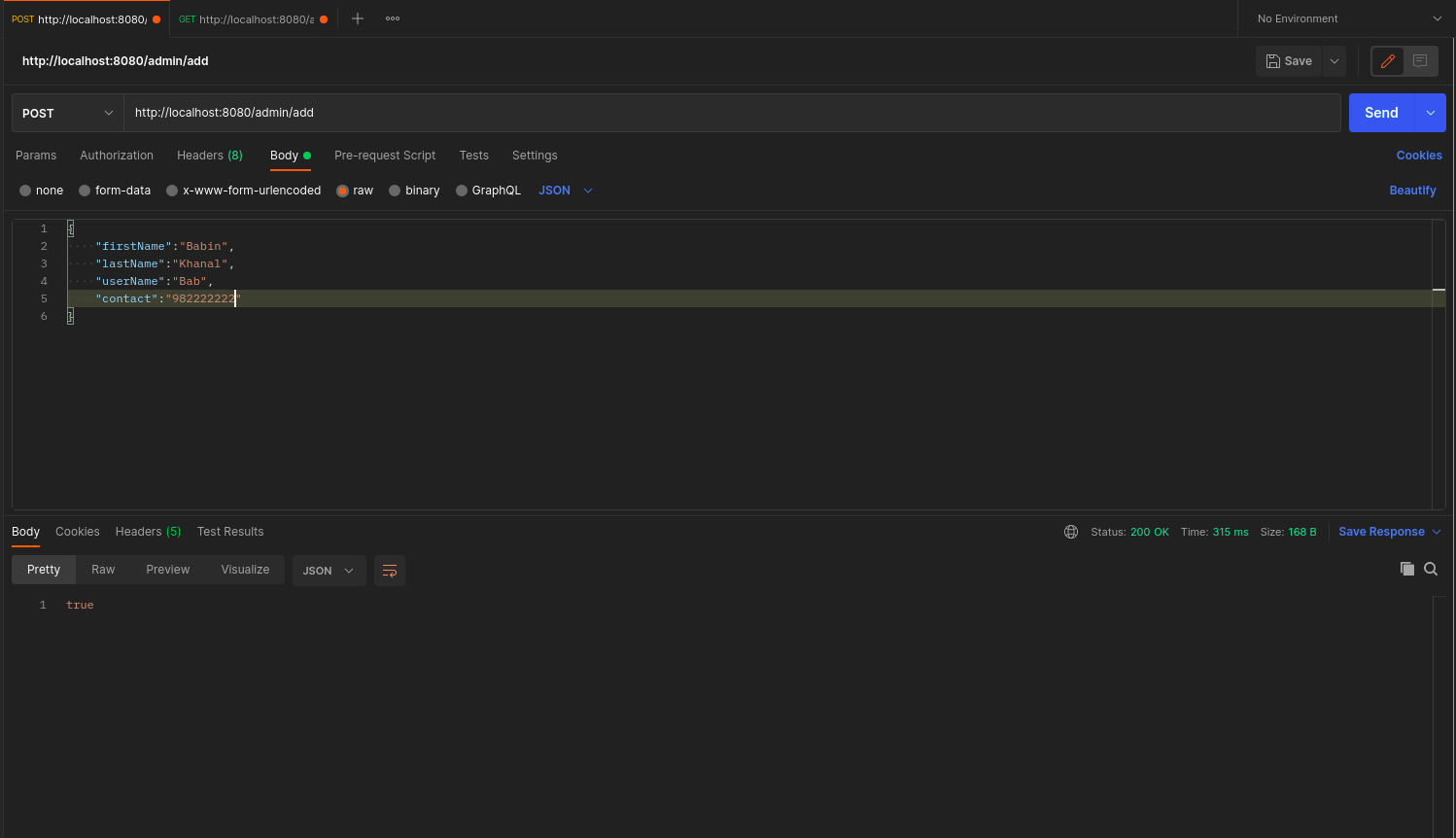Click the Save button

click(x=1289, y=61)
